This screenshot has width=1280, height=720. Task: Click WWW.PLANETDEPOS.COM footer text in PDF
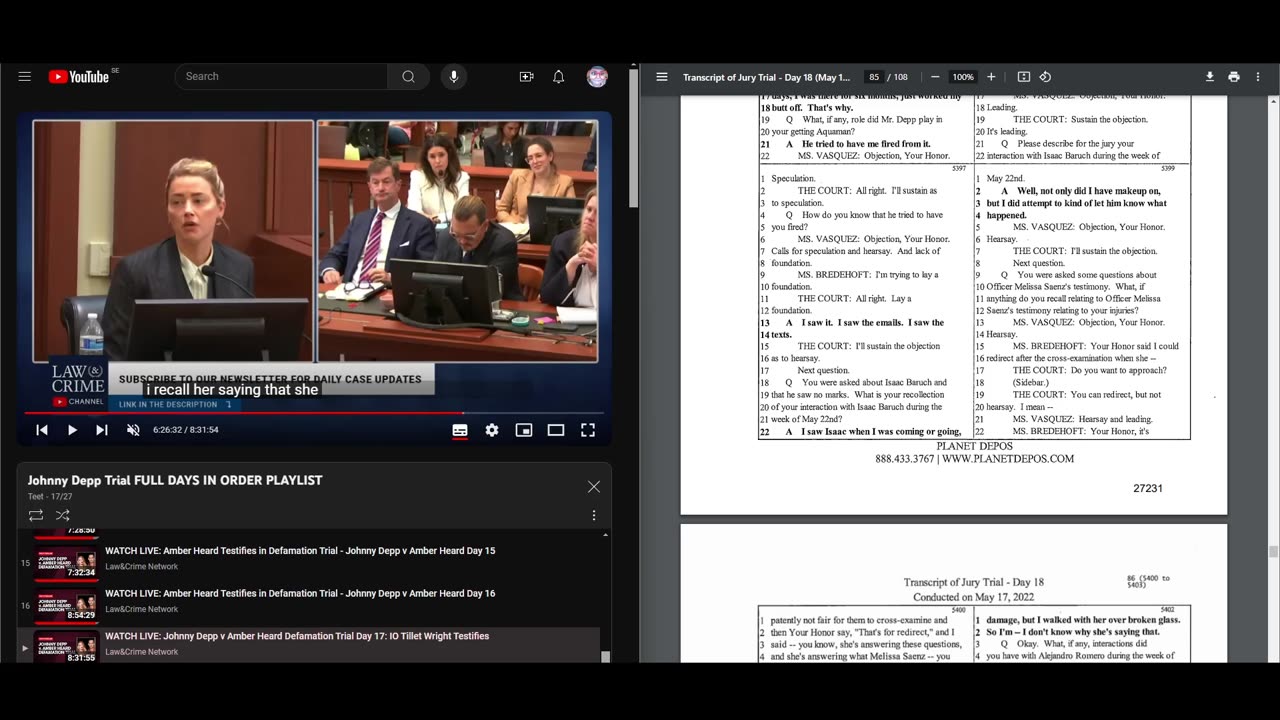[1008, 459]
